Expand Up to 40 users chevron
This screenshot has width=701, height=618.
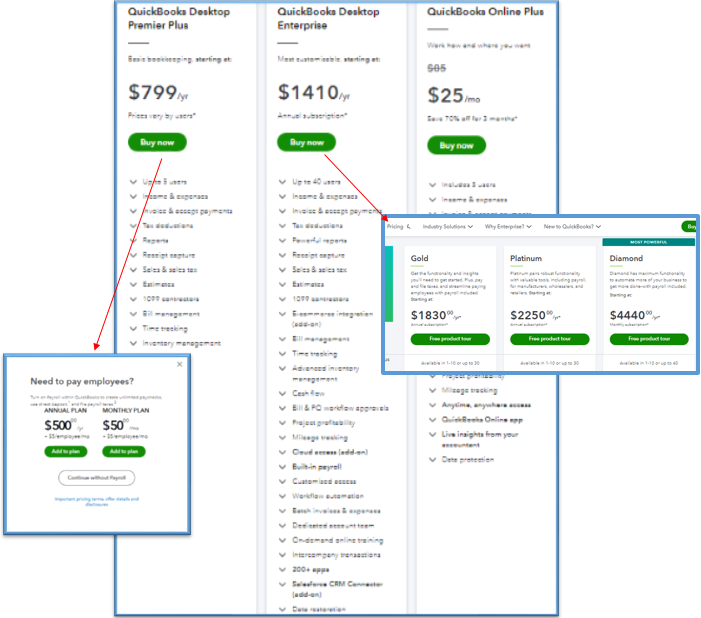(283, 182)
